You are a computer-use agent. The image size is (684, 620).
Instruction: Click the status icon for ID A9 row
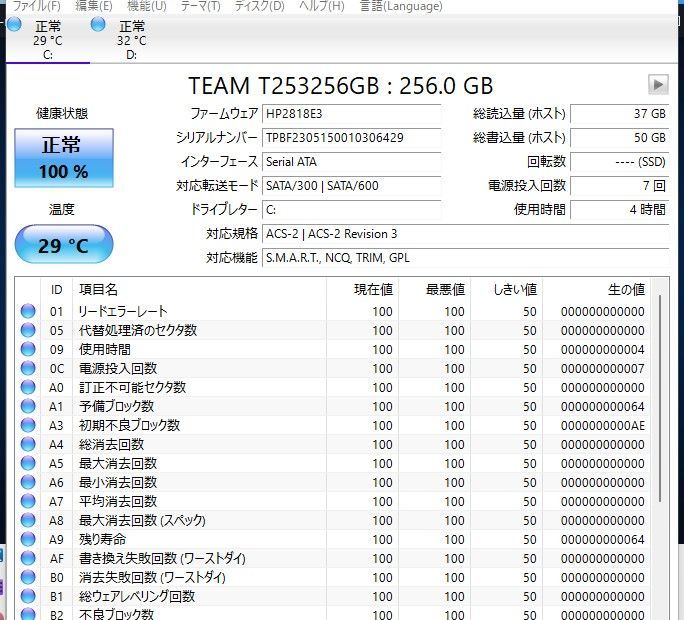click(x=28, y=539)
